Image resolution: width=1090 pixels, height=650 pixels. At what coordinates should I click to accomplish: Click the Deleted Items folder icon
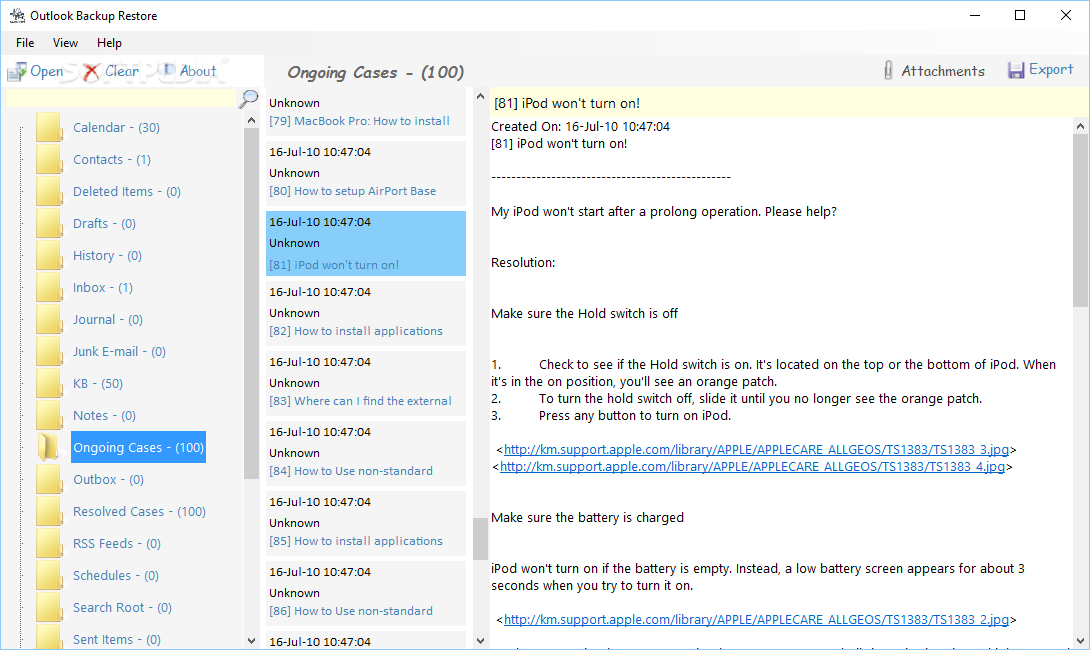pos(49,191)
